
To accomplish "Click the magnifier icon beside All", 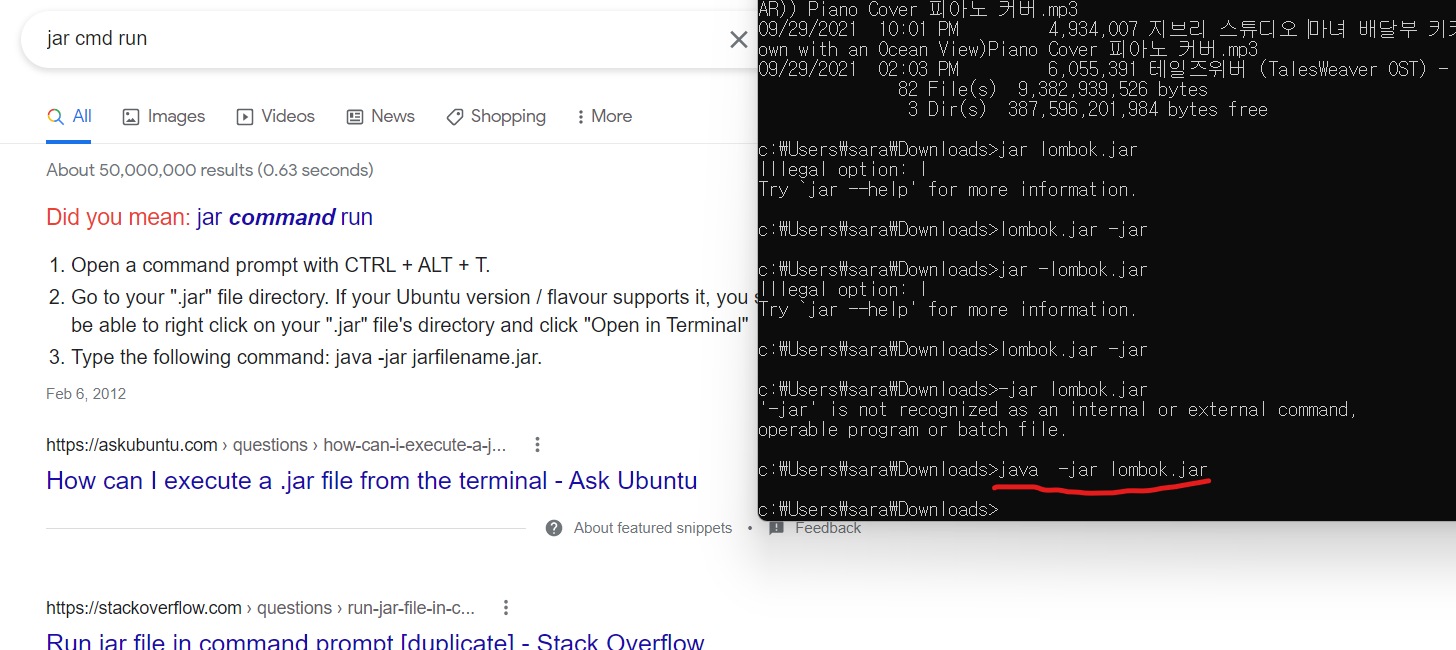I will pyautogui.click(x=55, y=117).
